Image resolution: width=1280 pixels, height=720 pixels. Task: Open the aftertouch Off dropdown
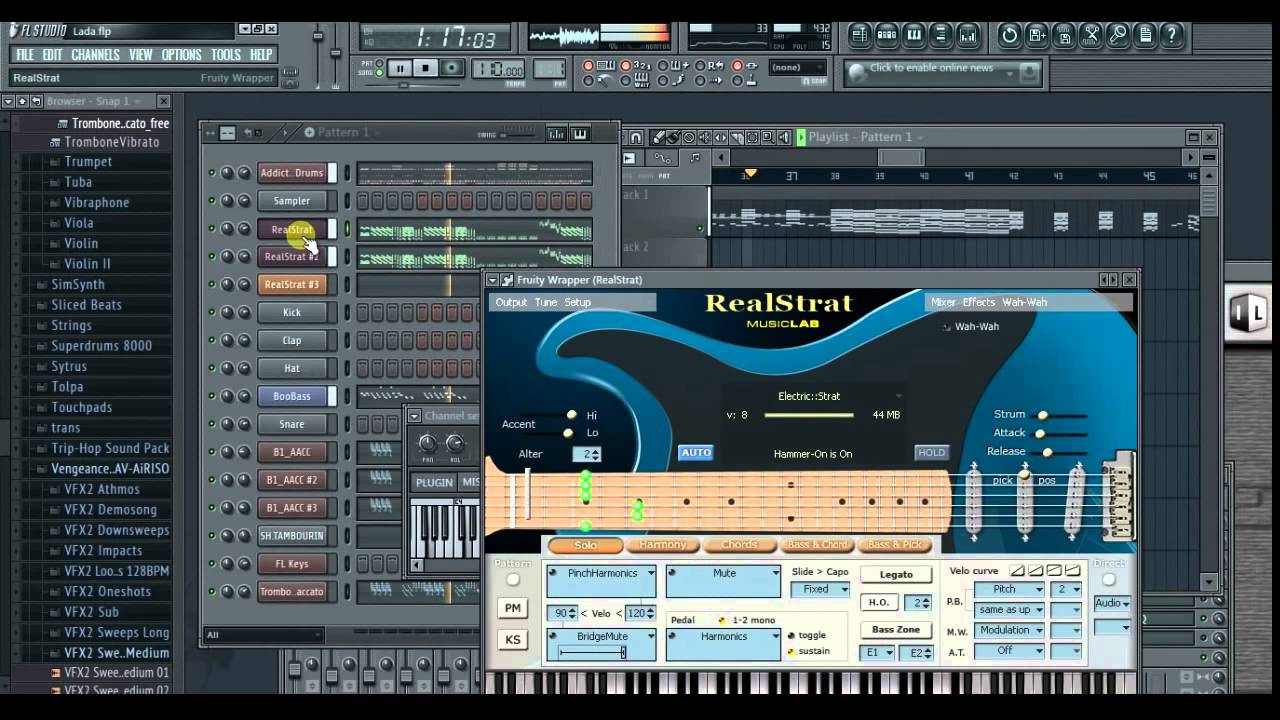[x=1011, y=651]
